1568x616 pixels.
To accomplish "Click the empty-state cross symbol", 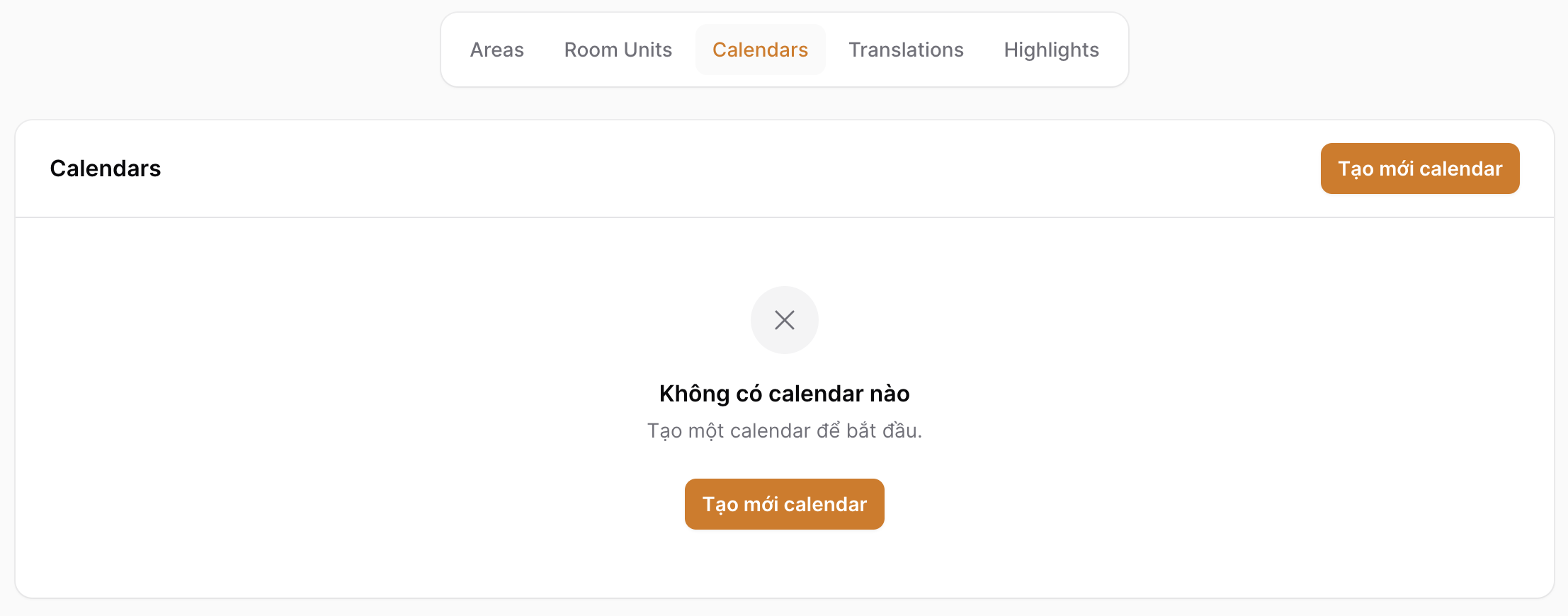I will [x=784, y=320].
